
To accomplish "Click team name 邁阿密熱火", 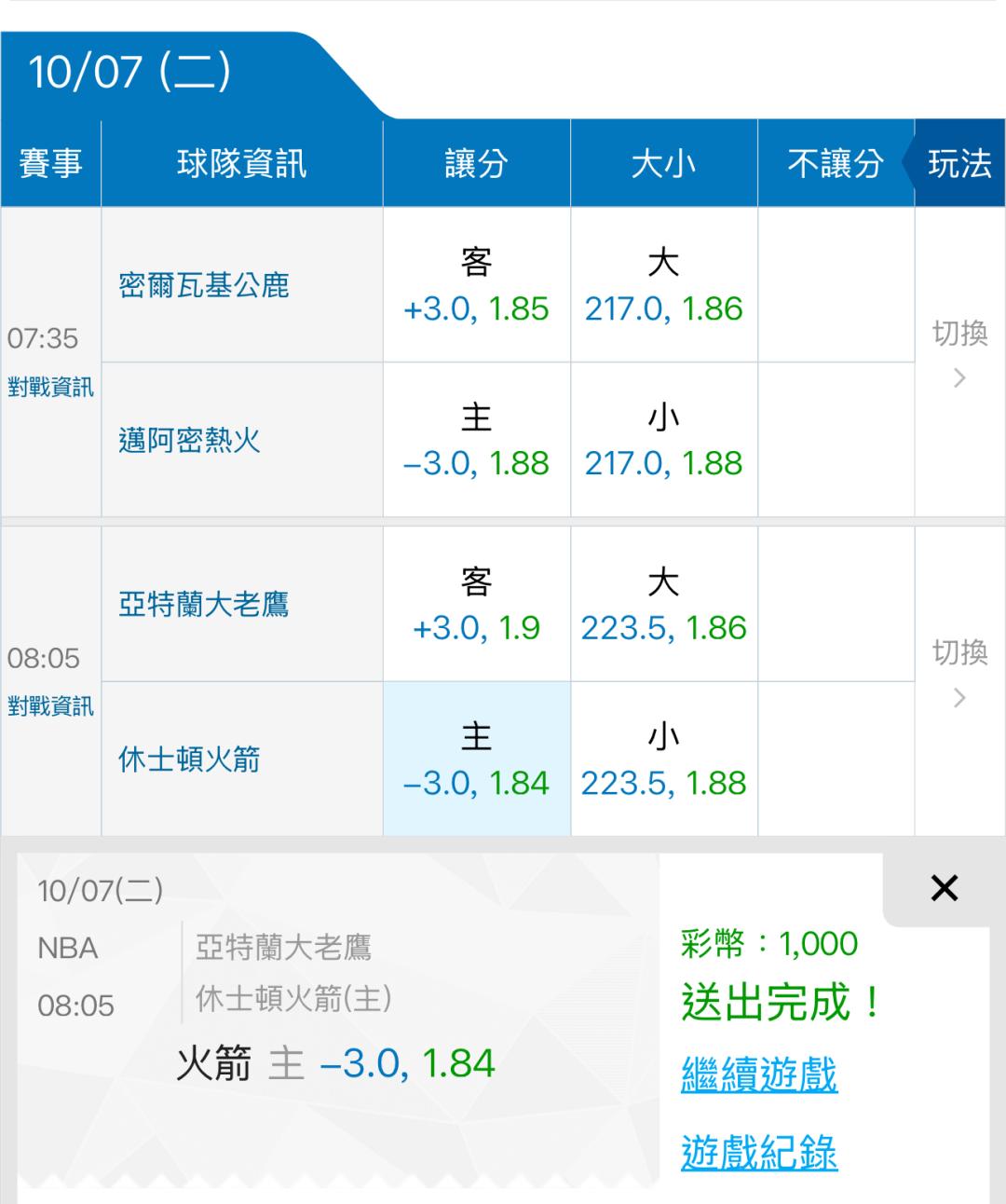I will 189,440.
